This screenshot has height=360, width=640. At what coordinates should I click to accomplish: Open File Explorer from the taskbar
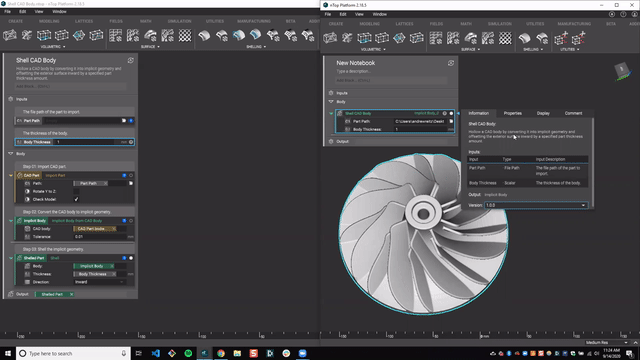click(x=237, y=353)
